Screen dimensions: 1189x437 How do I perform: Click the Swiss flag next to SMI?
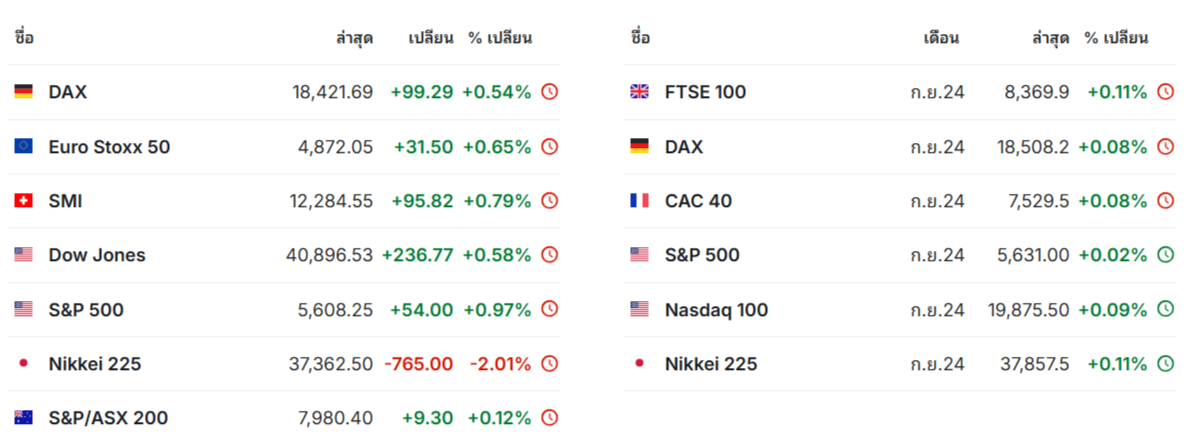(x=23, y=201)
